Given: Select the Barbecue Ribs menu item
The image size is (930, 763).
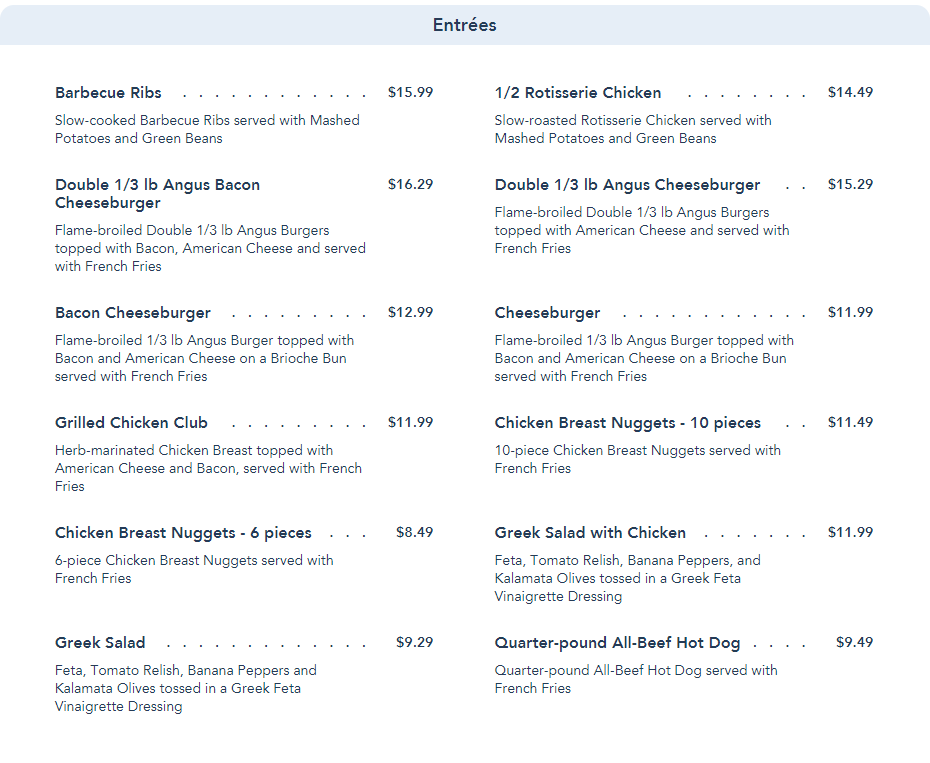Looking at the screenshot, I should tap(108, 93).
